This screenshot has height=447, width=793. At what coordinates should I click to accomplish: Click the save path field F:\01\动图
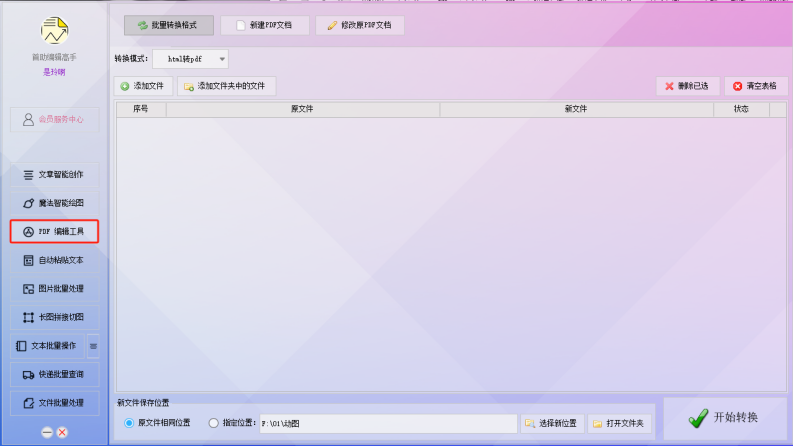click(388, 423)
